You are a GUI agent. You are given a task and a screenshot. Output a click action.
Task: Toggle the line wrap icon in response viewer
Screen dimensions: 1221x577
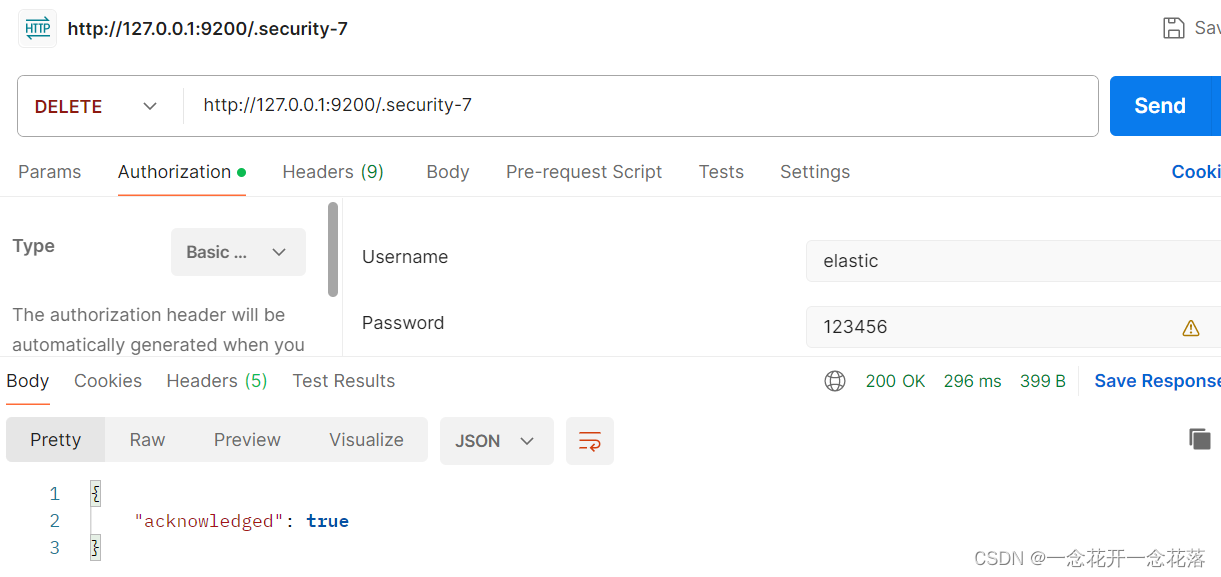click(x=589, y=440)
